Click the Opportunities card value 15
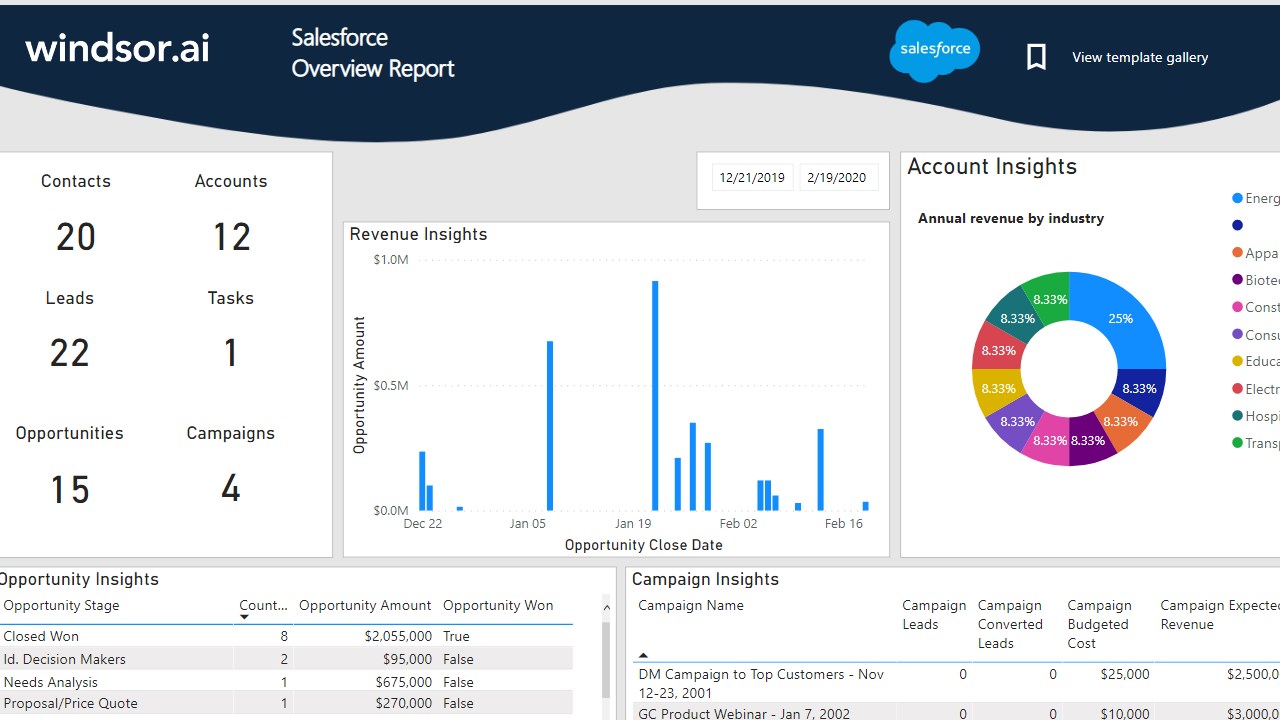This screenshot has height=720, width=1280. click(x=70, y=489)
